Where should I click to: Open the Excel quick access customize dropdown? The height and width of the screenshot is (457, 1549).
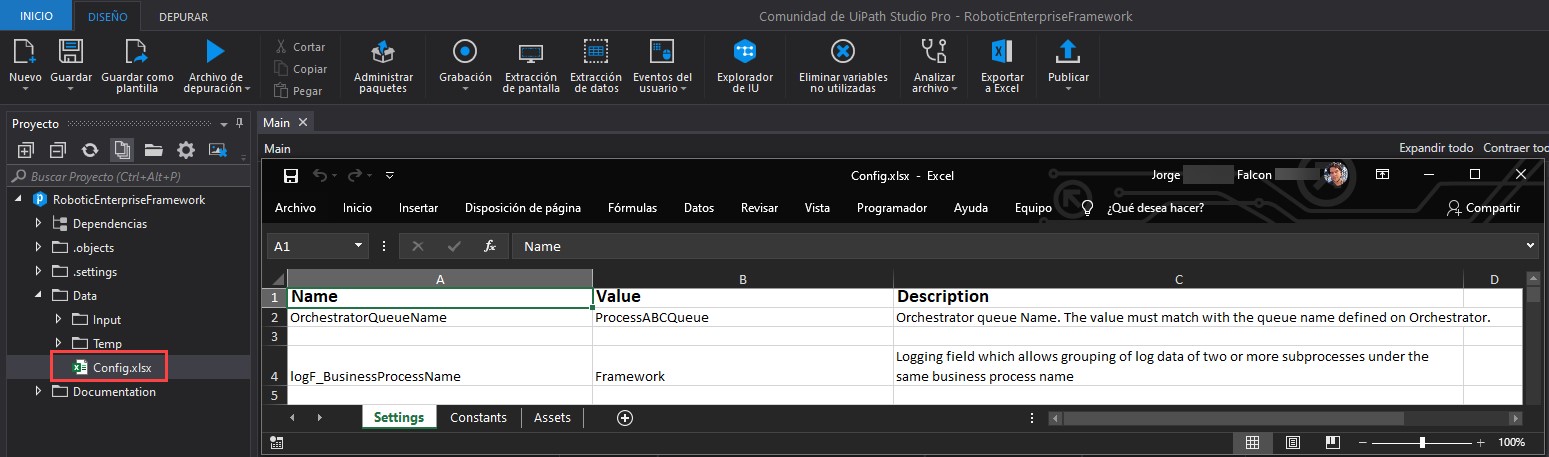coord(390,175)
